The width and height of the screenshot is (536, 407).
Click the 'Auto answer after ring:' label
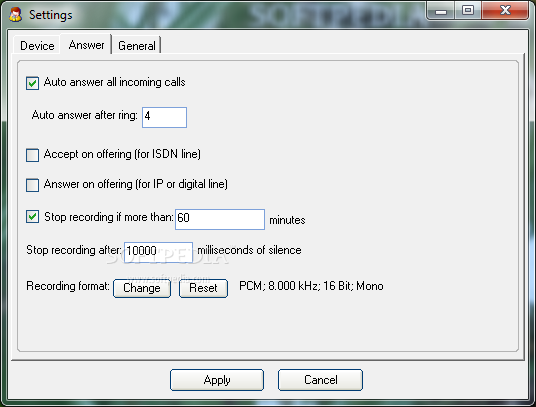tap(84, 115)
